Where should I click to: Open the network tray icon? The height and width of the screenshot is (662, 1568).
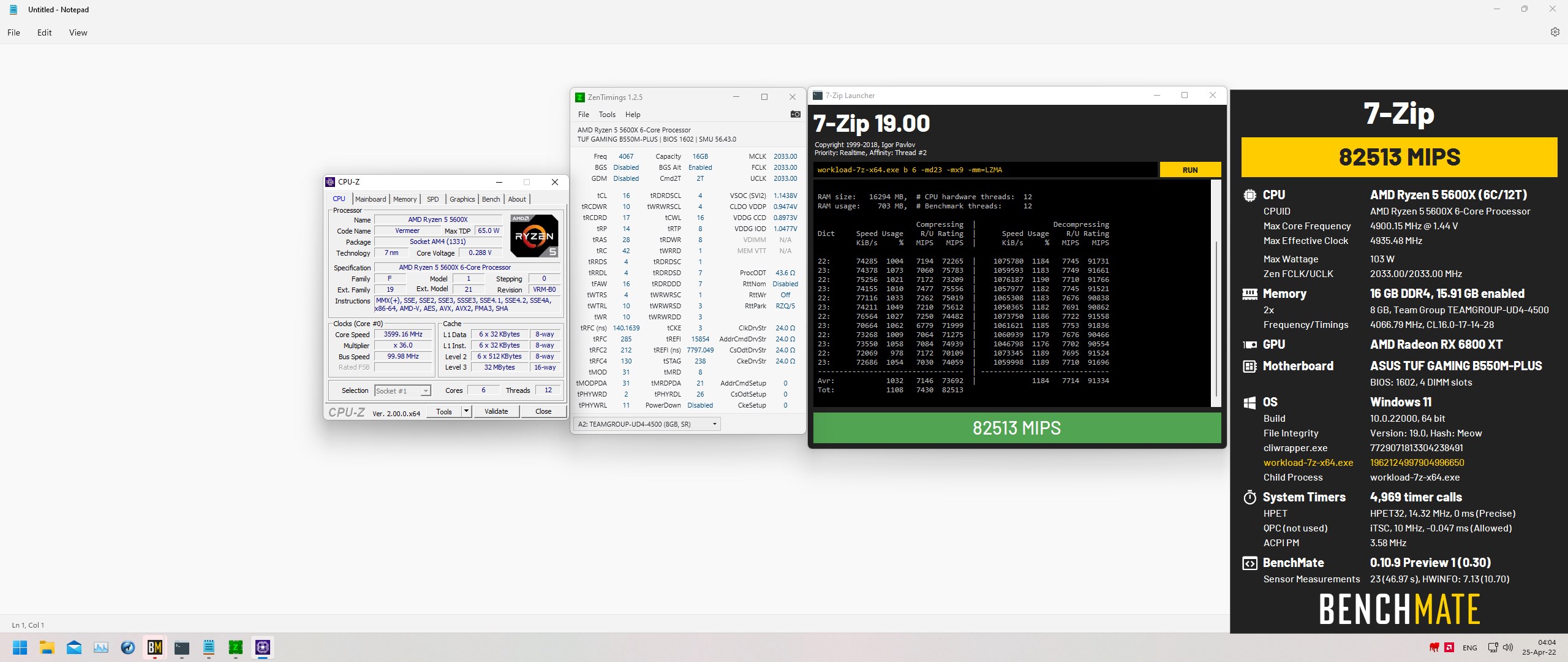pyautogui.click(x=1493, y=647)
